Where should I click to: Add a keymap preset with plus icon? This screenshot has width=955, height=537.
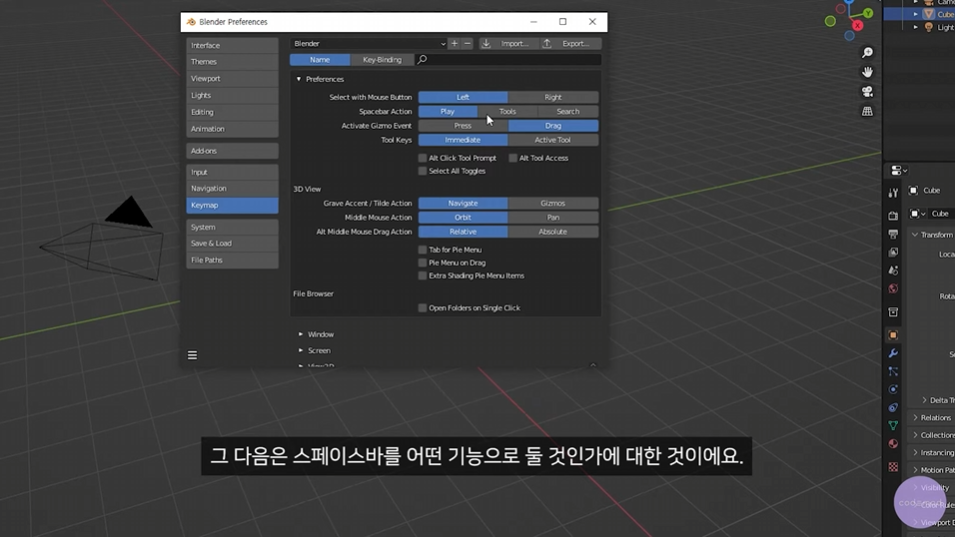point(454,44)
